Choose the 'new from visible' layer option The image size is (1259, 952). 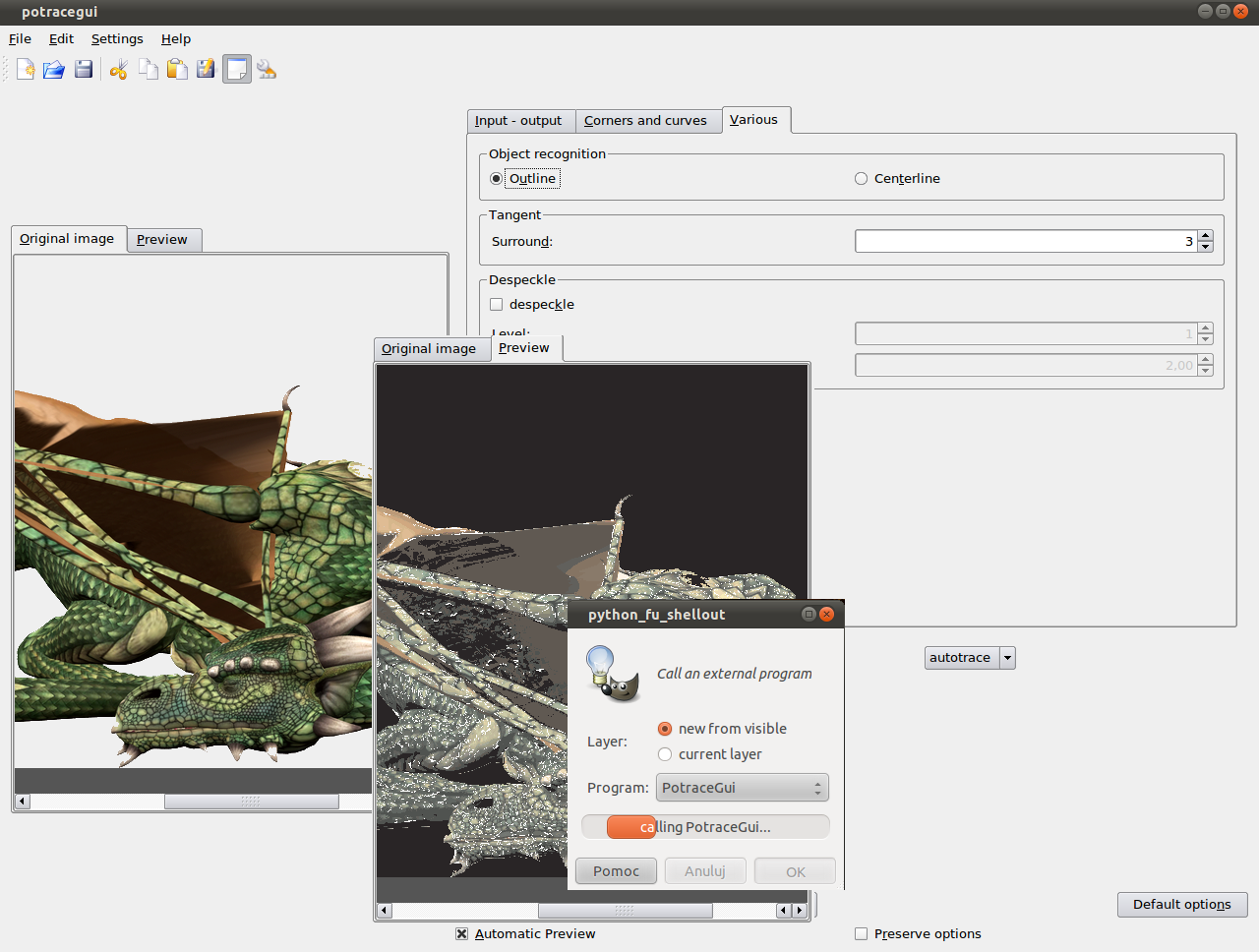pos(665,729)
